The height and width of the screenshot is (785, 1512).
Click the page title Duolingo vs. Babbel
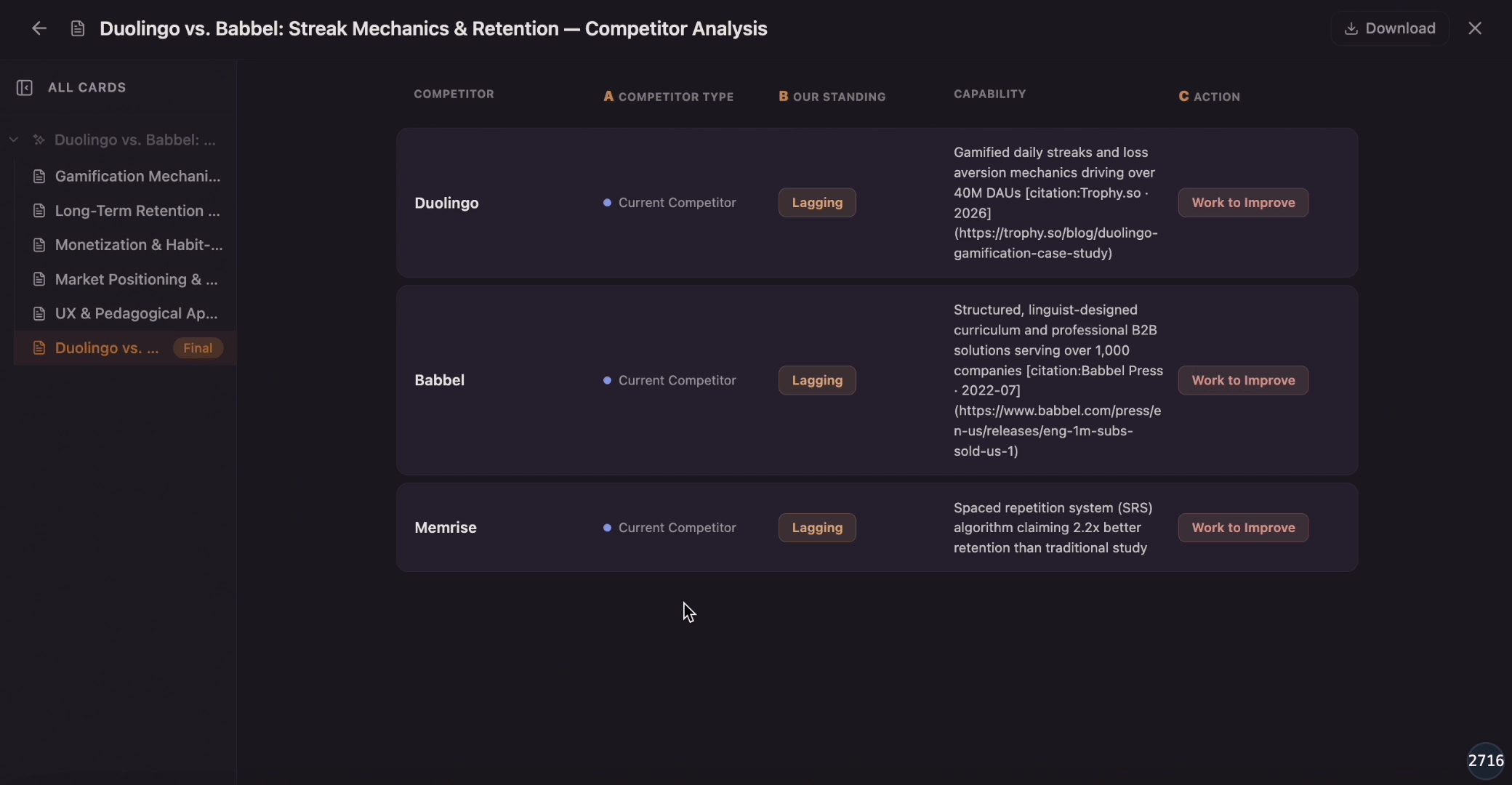coord(433,28)
